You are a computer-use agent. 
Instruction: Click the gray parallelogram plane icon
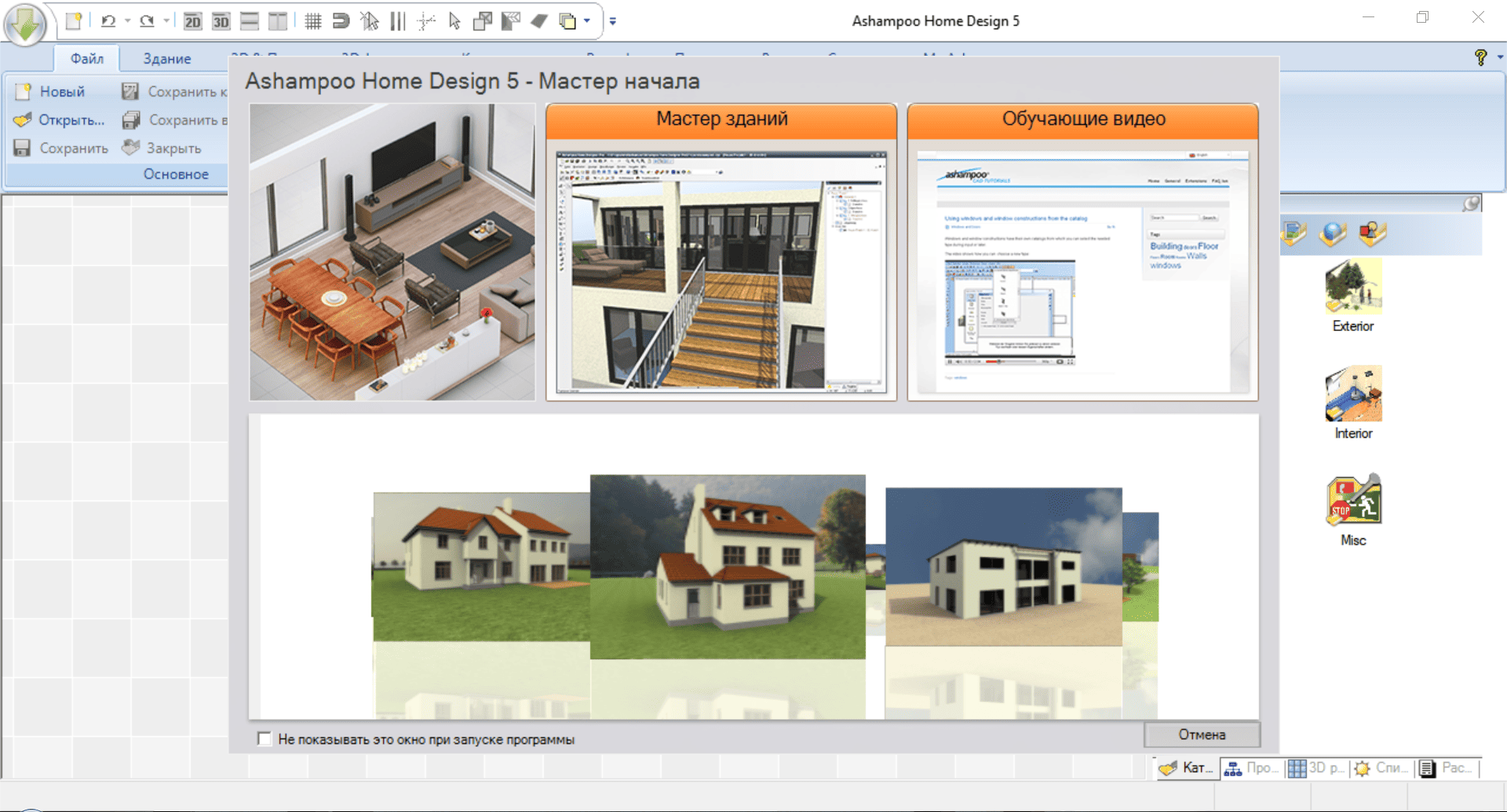point(539,21)
